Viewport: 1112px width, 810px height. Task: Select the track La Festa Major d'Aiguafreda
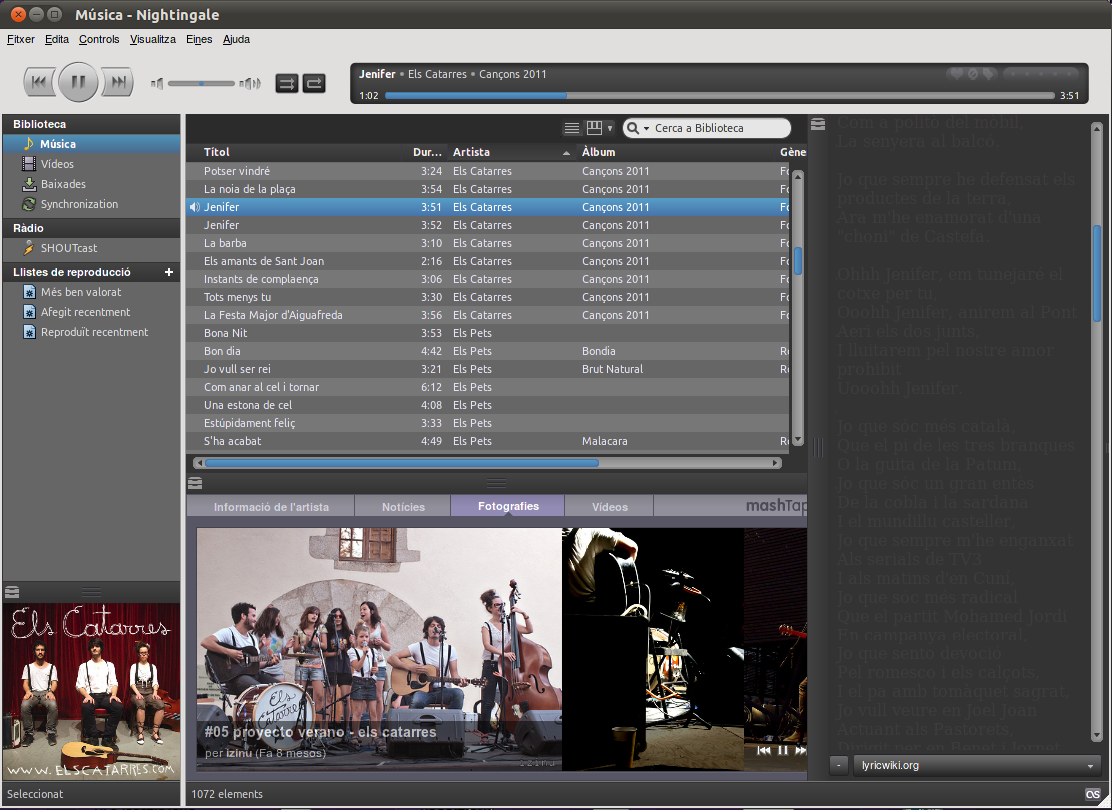(x=488, y=315)
